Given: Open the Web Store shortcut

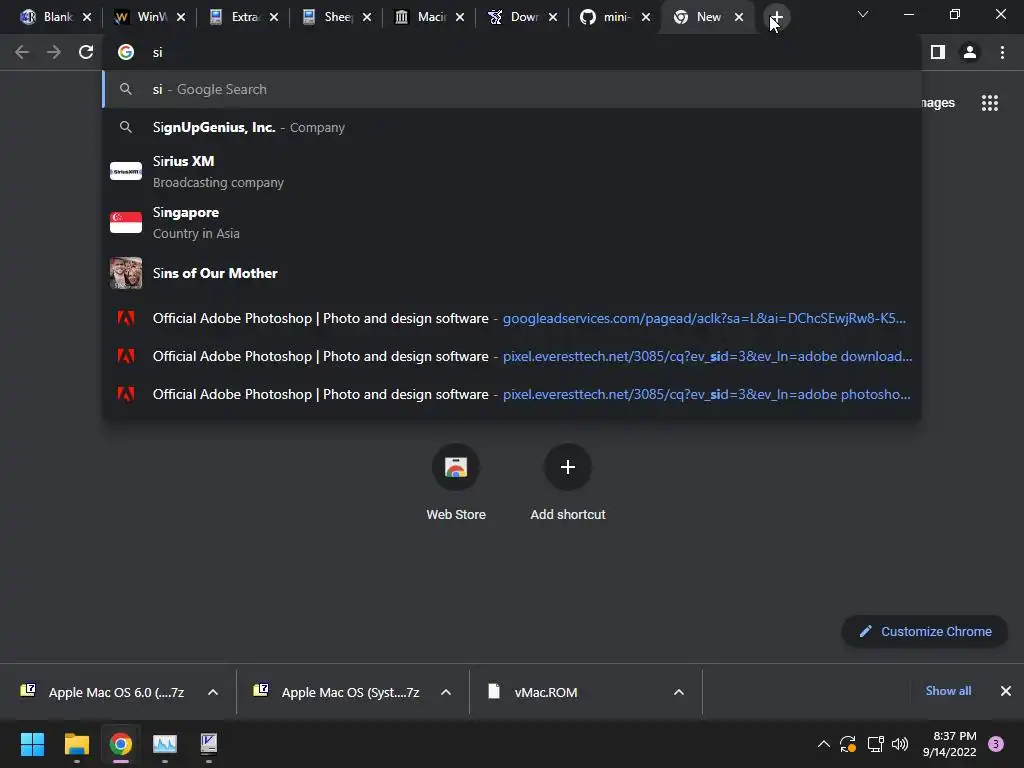Looking at the screenshot, I should 456,480.
